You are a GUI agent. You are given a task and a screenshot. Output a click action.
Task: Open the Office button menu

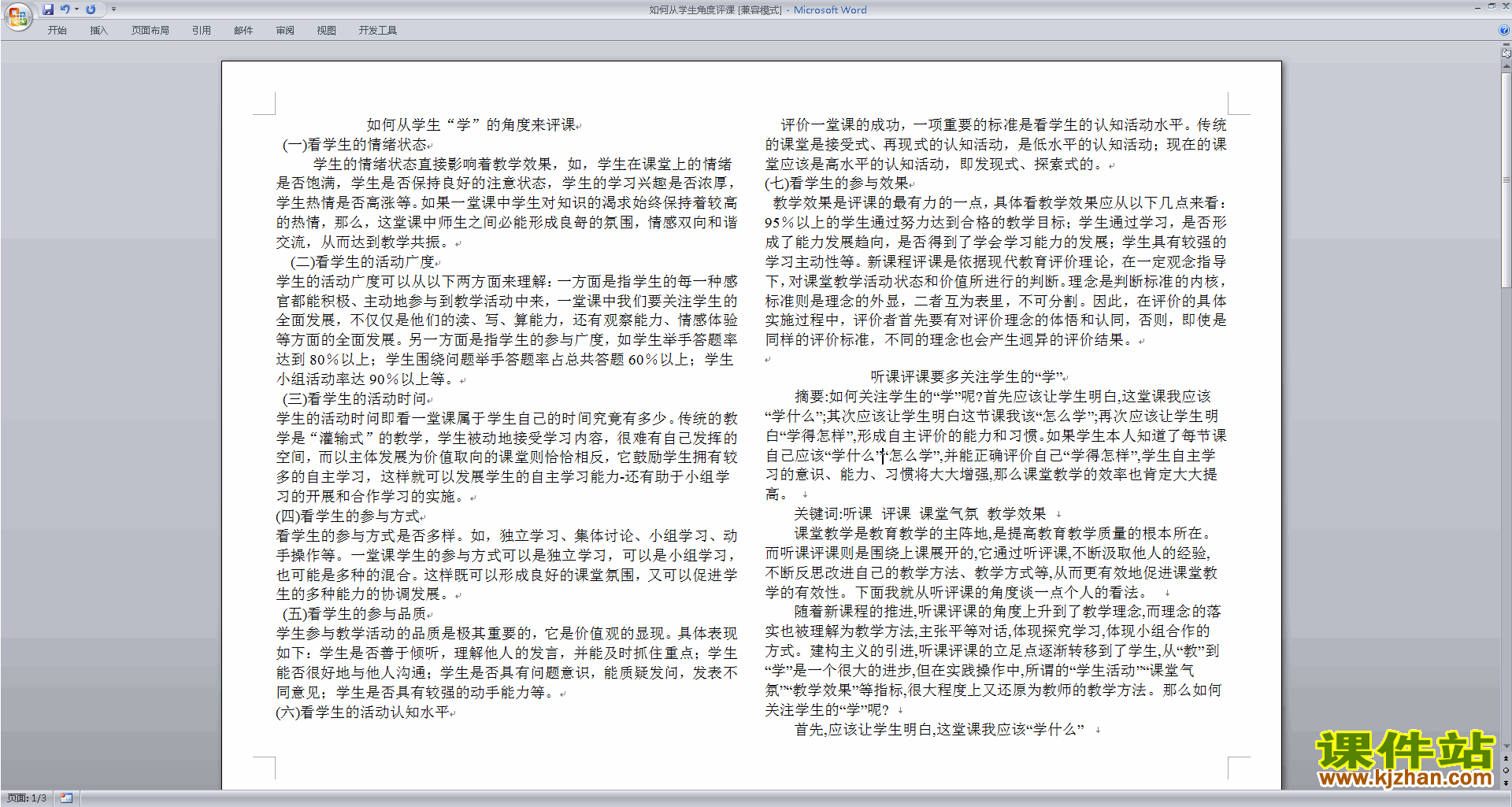(17, 17)
